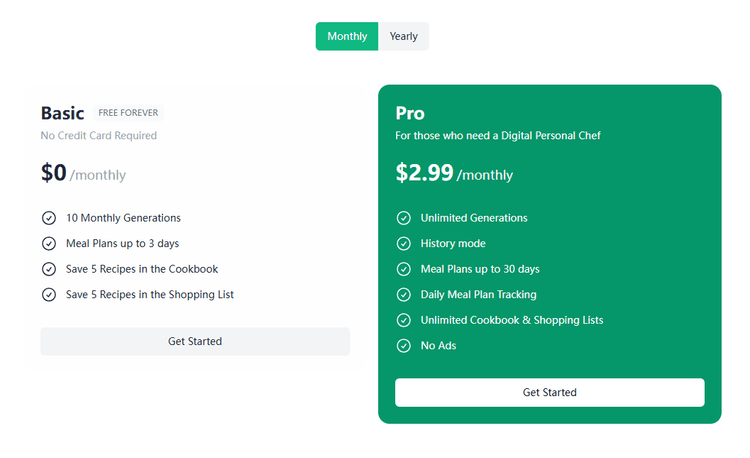Click checkmark icon beside Unlimited Cookbook & Shopping Lists
750x458 pixels.
tap(404, 321)
